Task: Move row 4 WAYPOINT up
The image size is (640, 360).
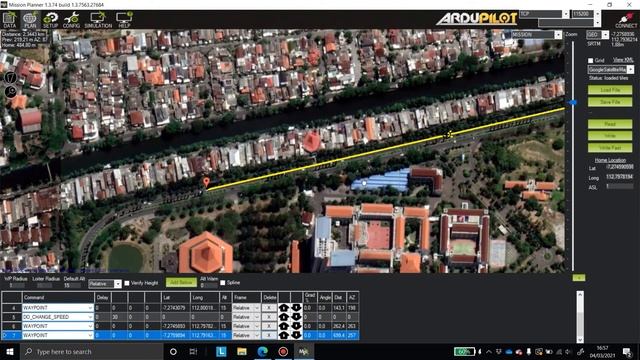Action: click(x=284, y=308)
